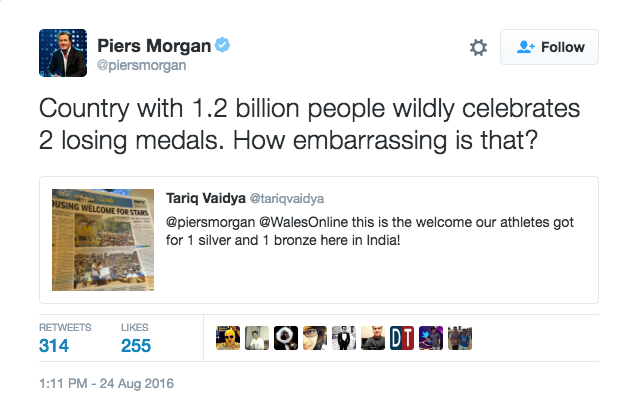636x399 pixels.
Task: Click the @tariqvaidya handle in quoted tweet
Action: pyautogui.click(x=287, y=198)
